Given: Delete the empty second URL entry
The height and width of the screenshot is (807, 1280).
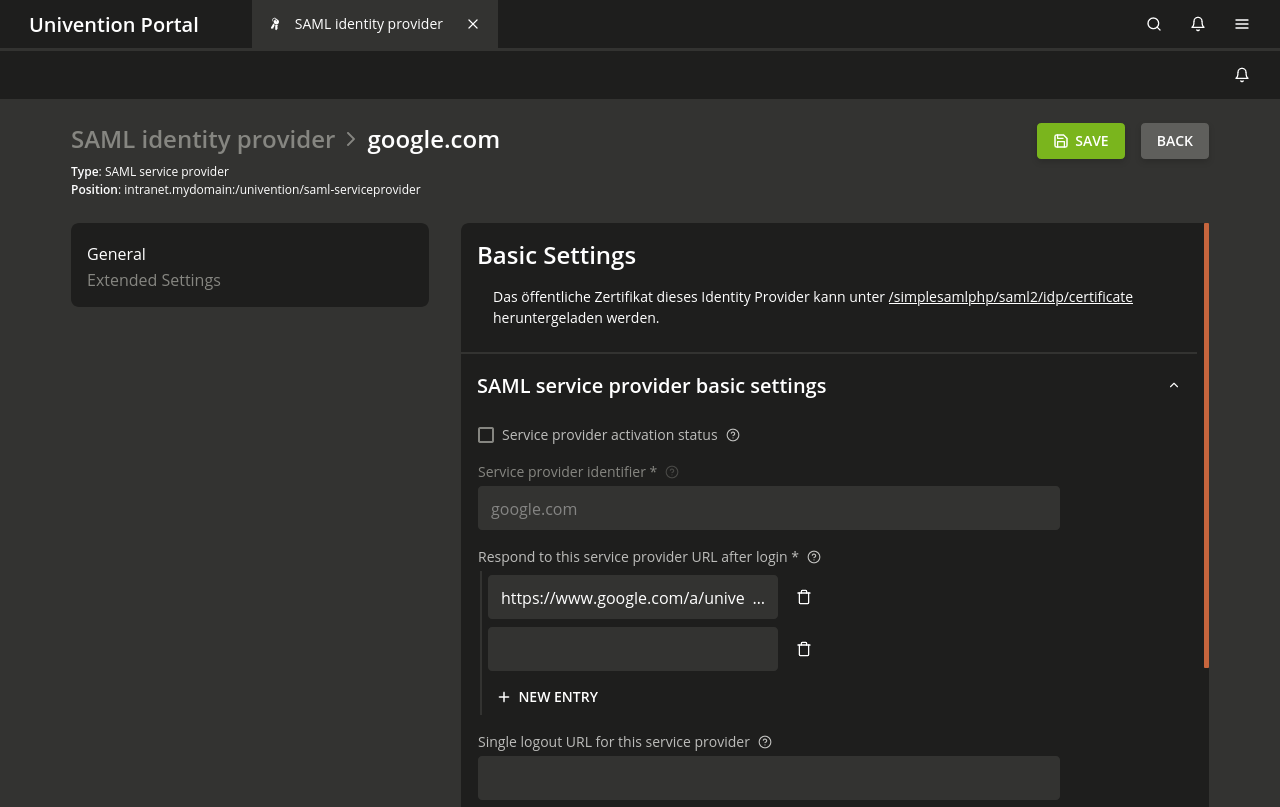Looking at the screenshot, I should click(804, 649).
